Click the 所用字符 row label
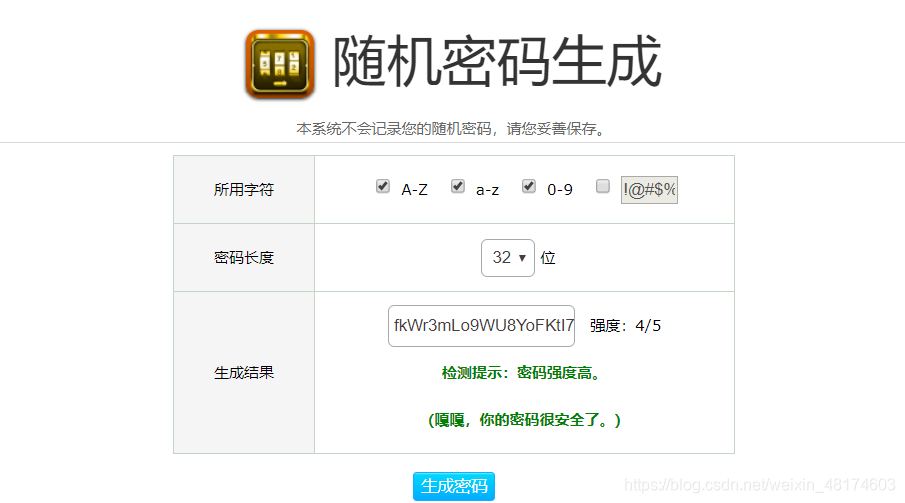The image size is (905, 503). (x=244, y=189)
